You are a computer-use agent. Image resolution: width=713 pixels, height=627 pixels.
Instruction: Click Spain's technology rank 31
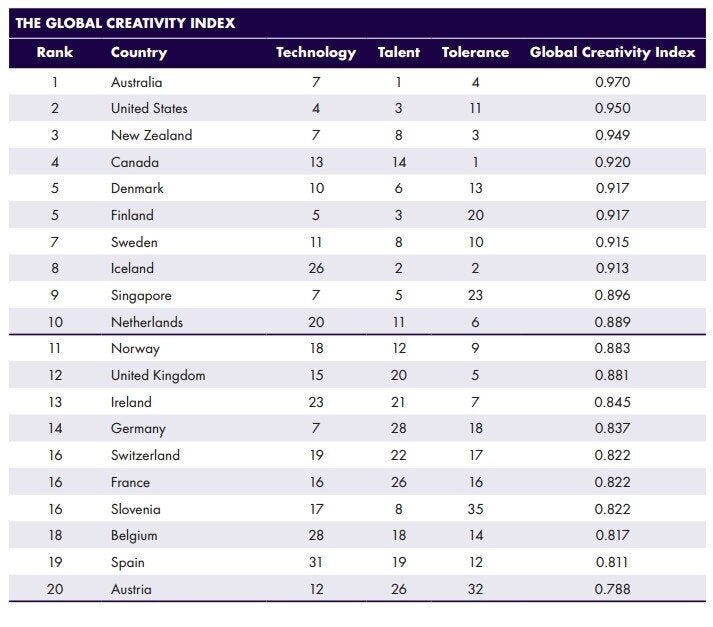(x=316, y=562)
